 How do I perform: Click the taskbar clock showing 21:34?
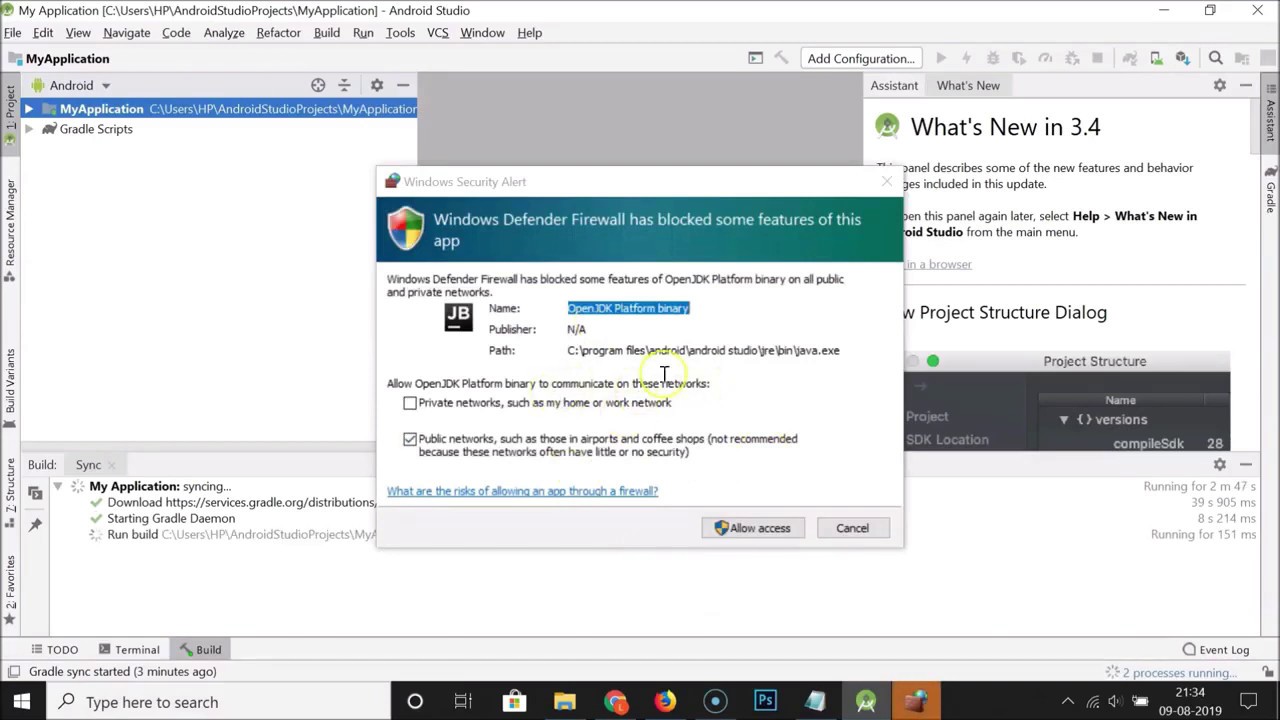[x=1190, y=702]
